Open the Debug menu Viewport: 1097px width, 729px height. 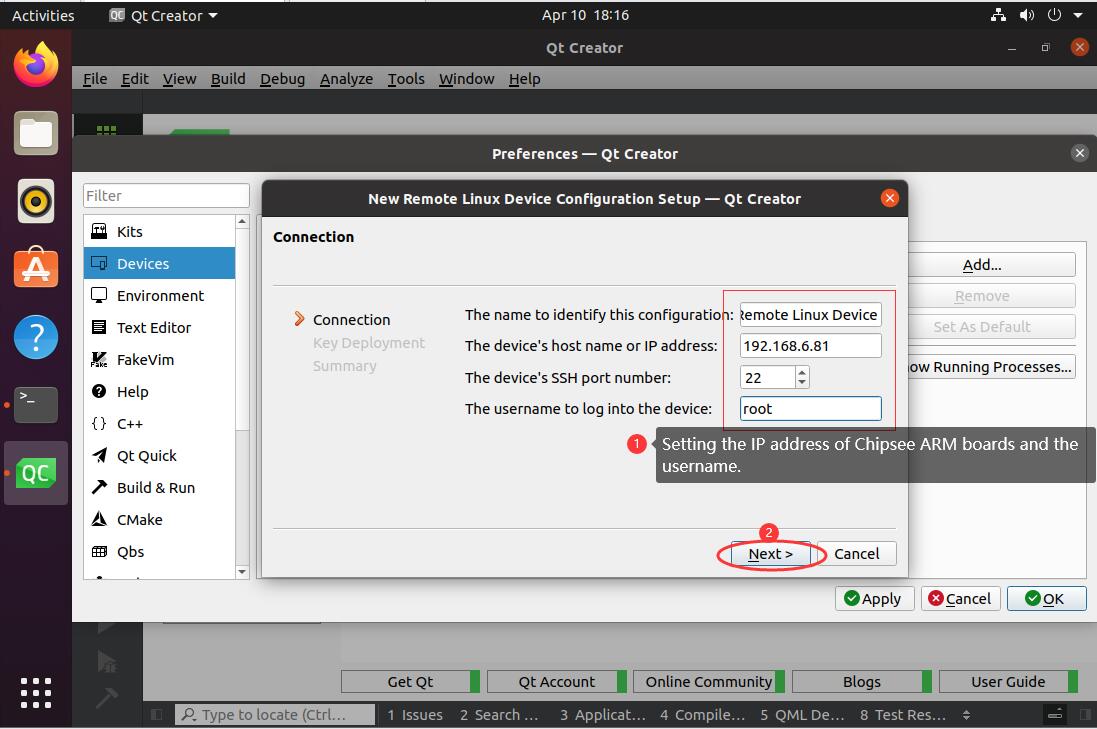point(283,79)
